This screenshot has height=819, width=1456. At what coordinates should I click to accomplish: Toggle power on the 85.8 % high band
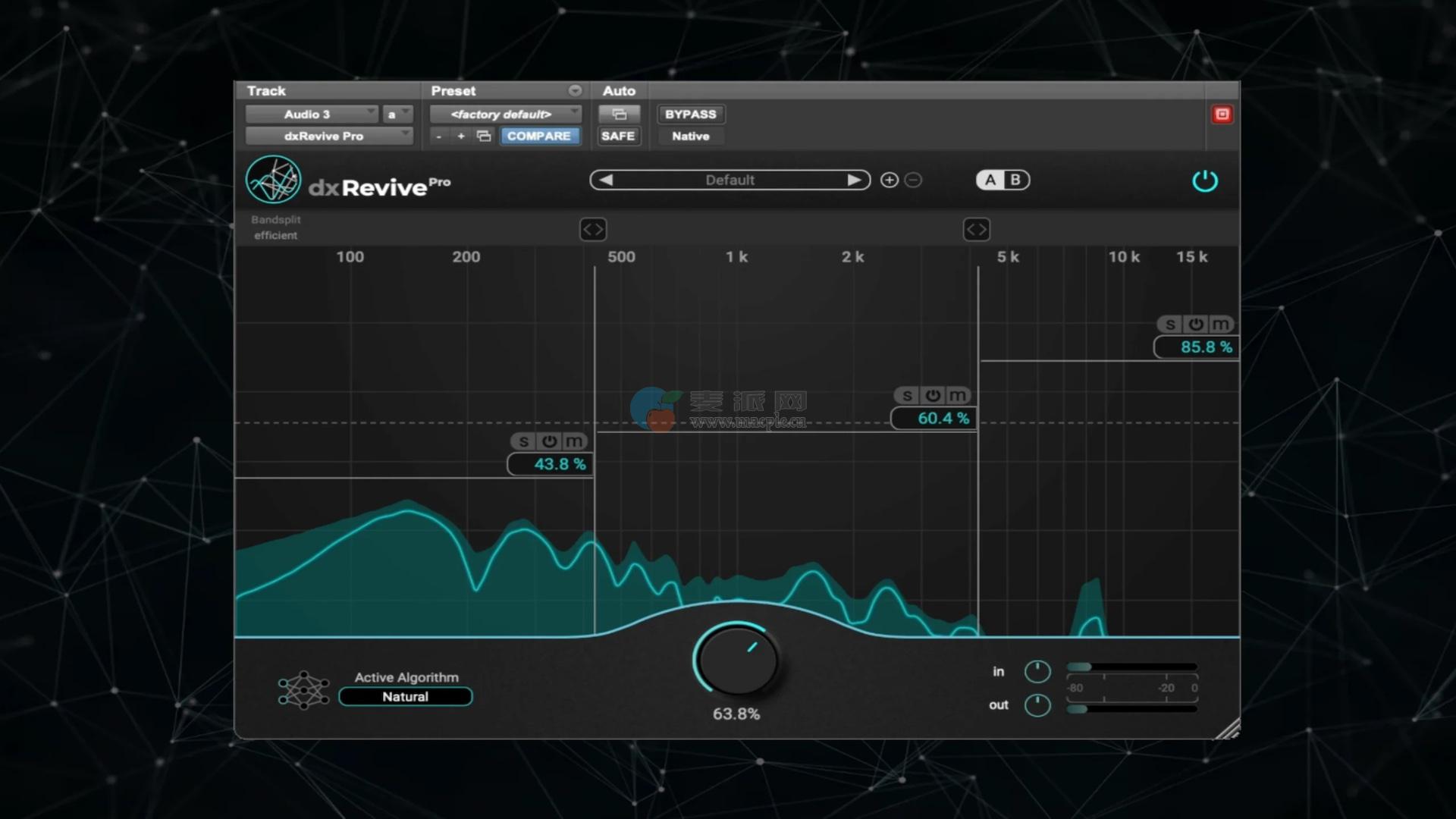tap(1196, 325)
